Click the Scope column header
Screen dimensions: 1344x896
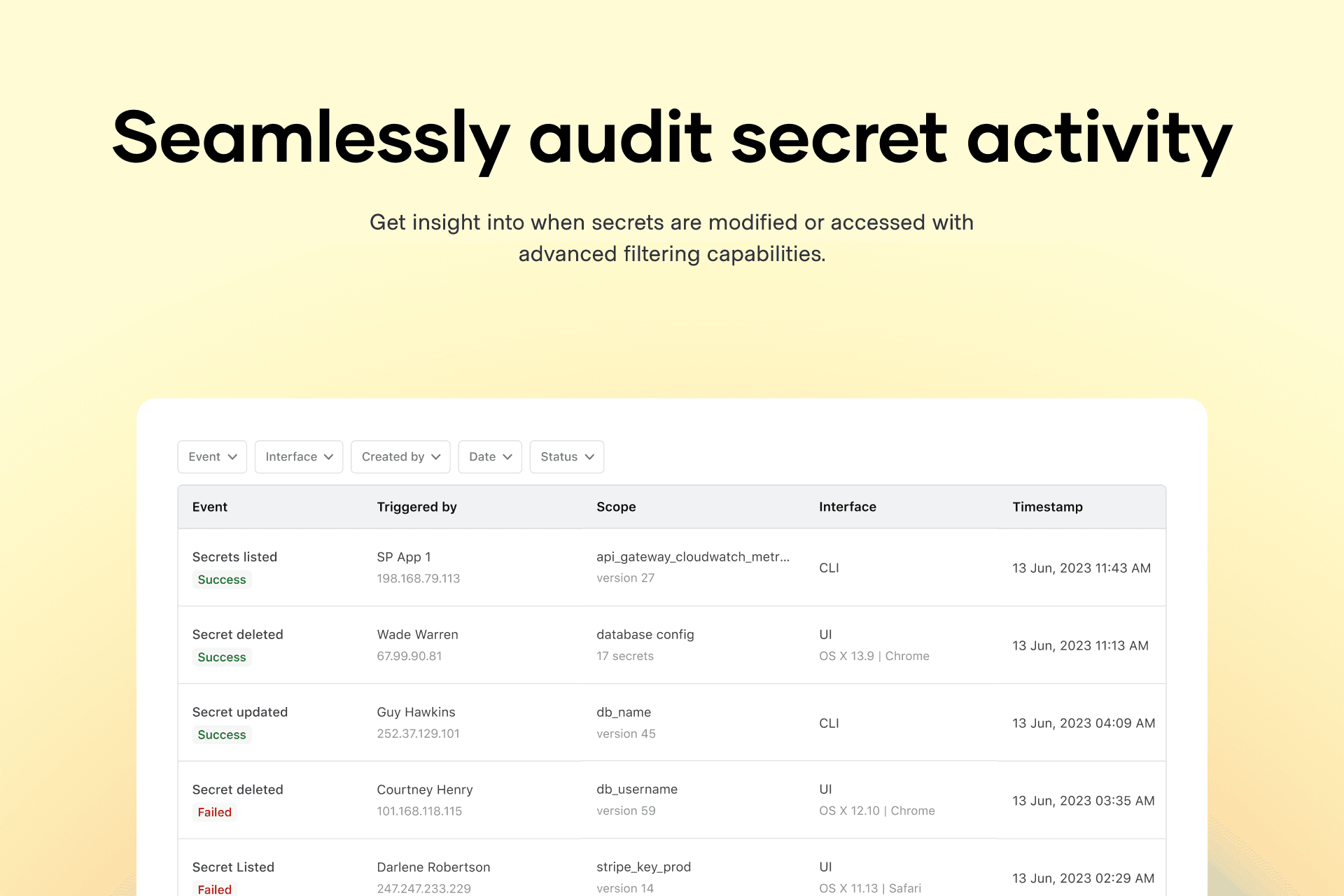click(x=616, y=507)
